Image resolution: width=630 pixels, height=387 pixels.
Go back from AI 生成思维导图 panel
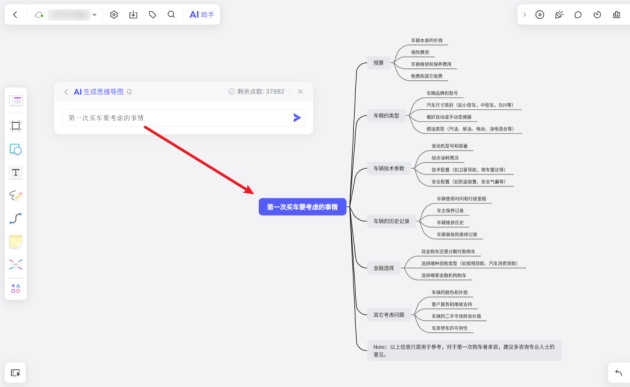66,92
